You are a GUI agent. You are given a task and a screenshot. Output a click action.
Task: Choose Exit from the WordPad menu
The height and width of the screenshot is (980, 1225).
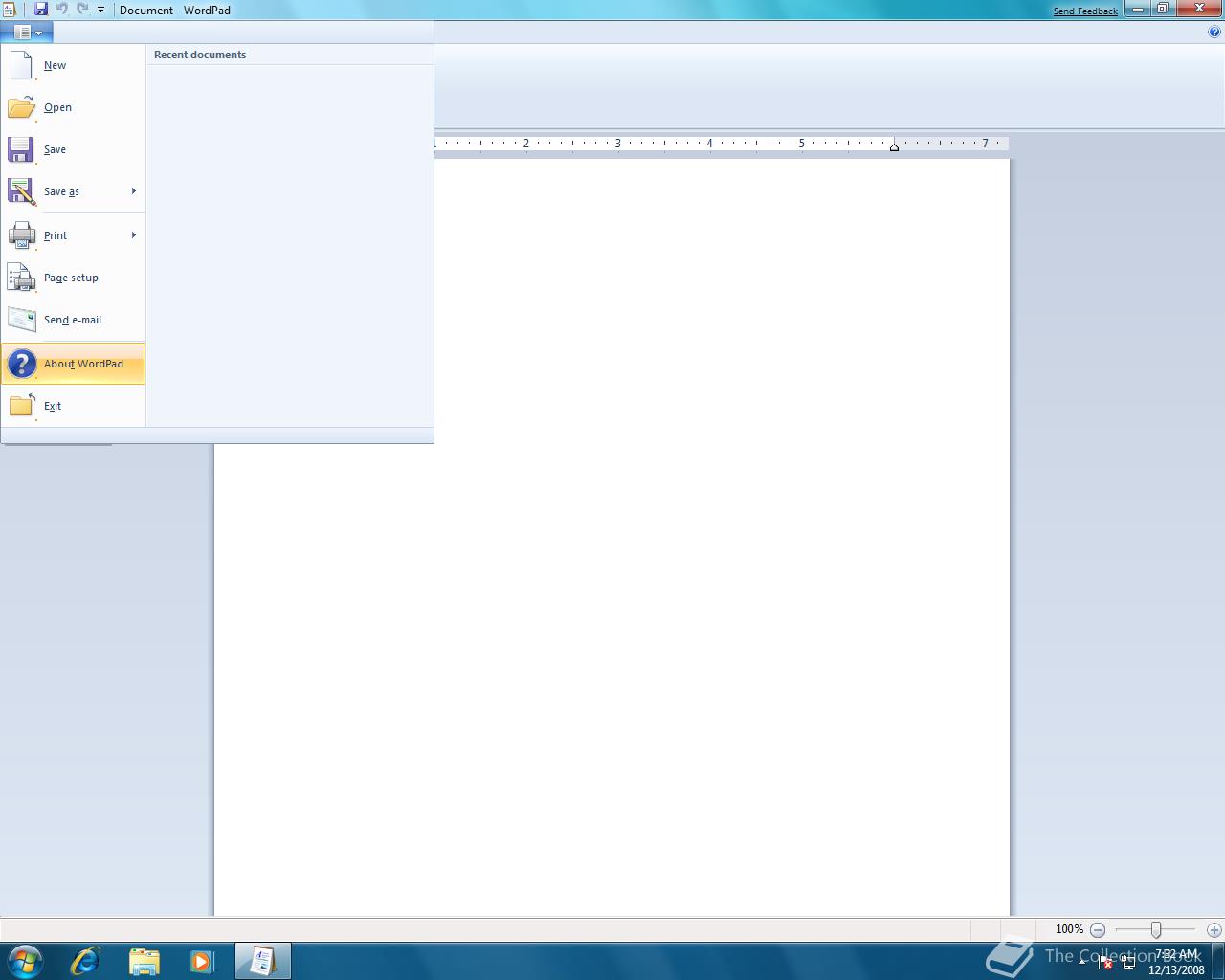click(x=73, y=406)
